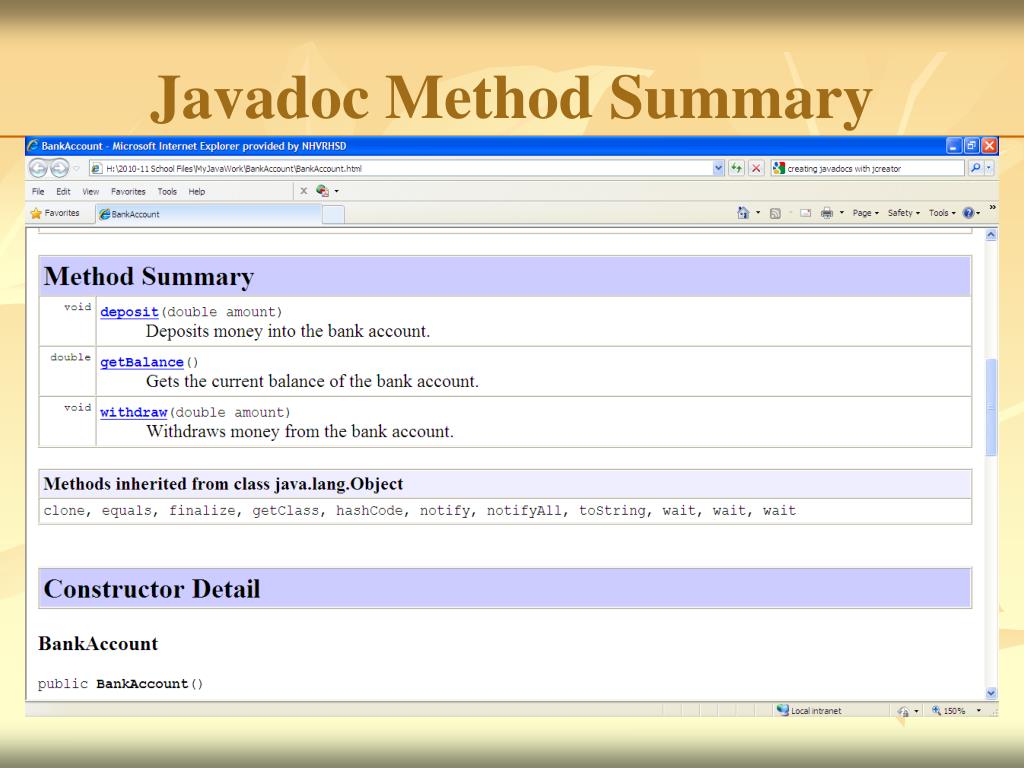This screenshot has width=1024, height=768.
Task: Click scrollbar down arrow in page
Action: pos(991,694)
